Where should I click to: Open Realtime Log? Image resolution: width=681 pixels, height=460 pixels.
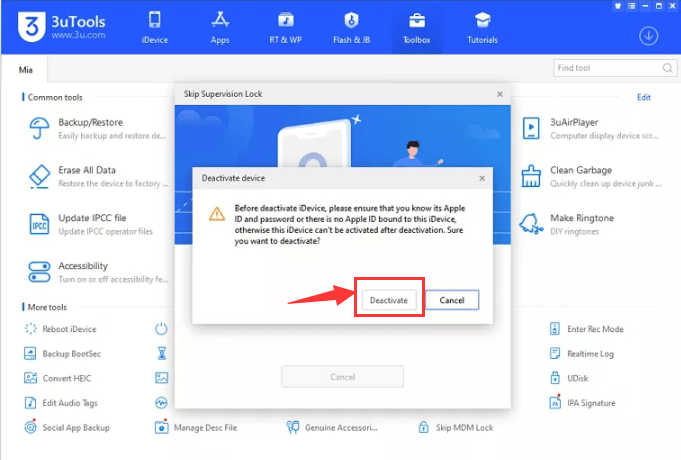click(582, 354)
